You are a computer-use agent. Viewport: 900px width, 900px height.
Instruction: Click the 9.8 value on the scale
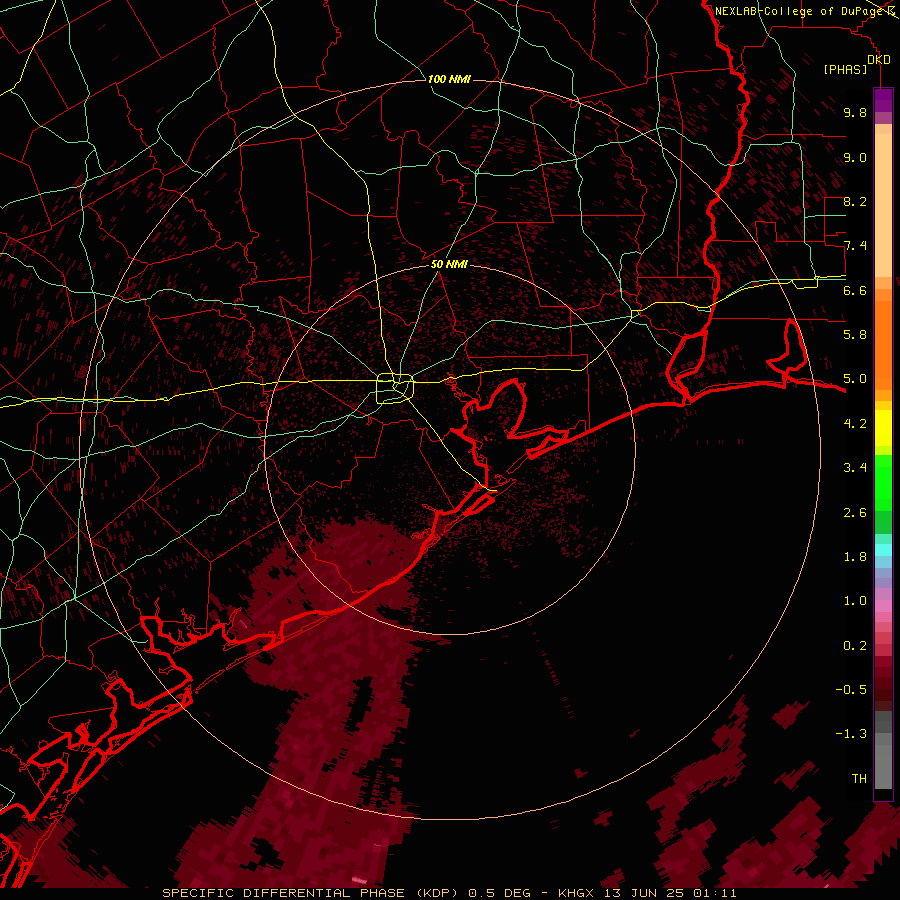click(x=855, y=113)
